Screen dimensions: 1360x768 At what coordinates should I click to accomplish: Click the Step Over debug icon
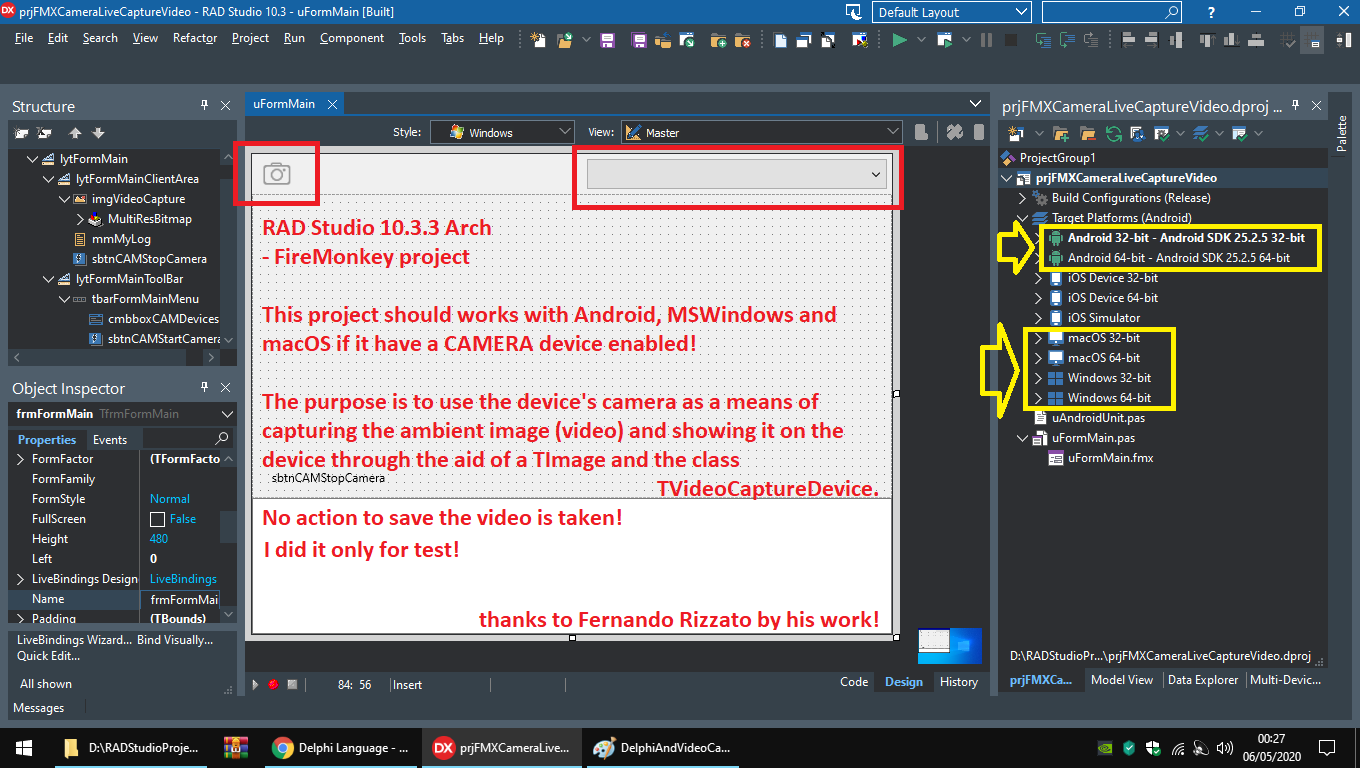click(x=1067, y=41)
